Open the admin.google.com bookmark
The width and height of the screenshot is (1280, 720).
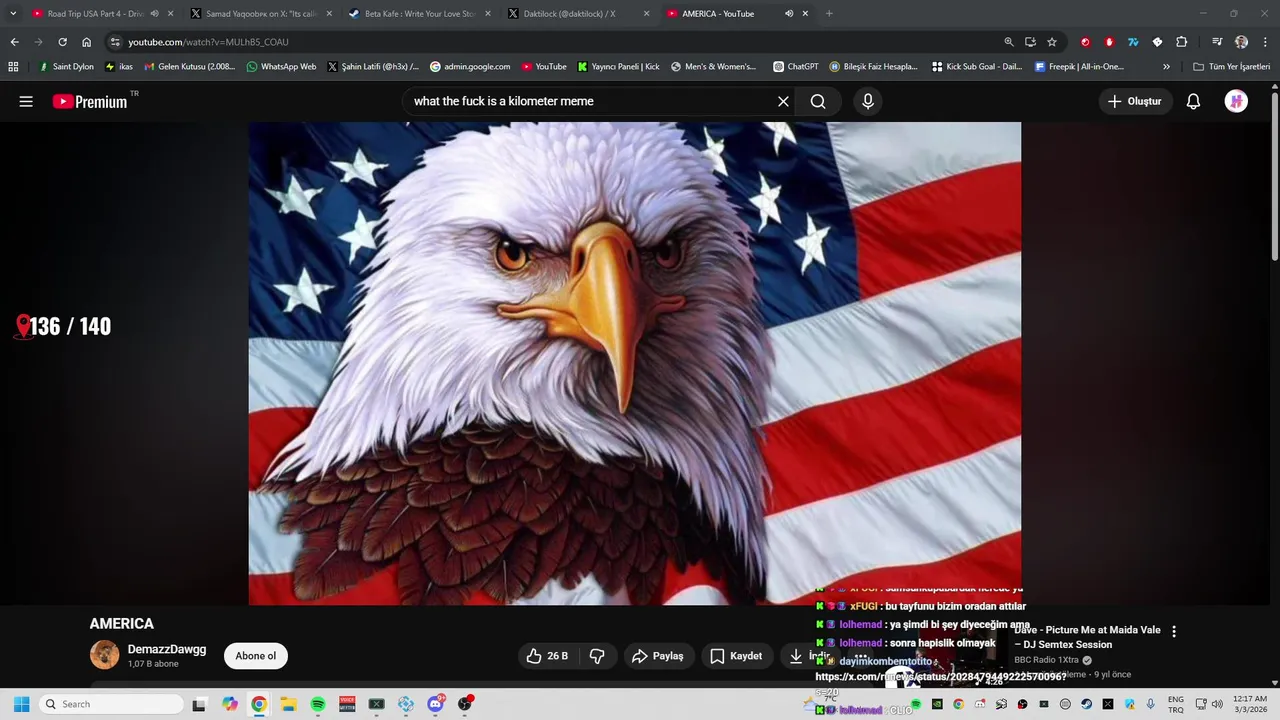click(x=470, y=67)
